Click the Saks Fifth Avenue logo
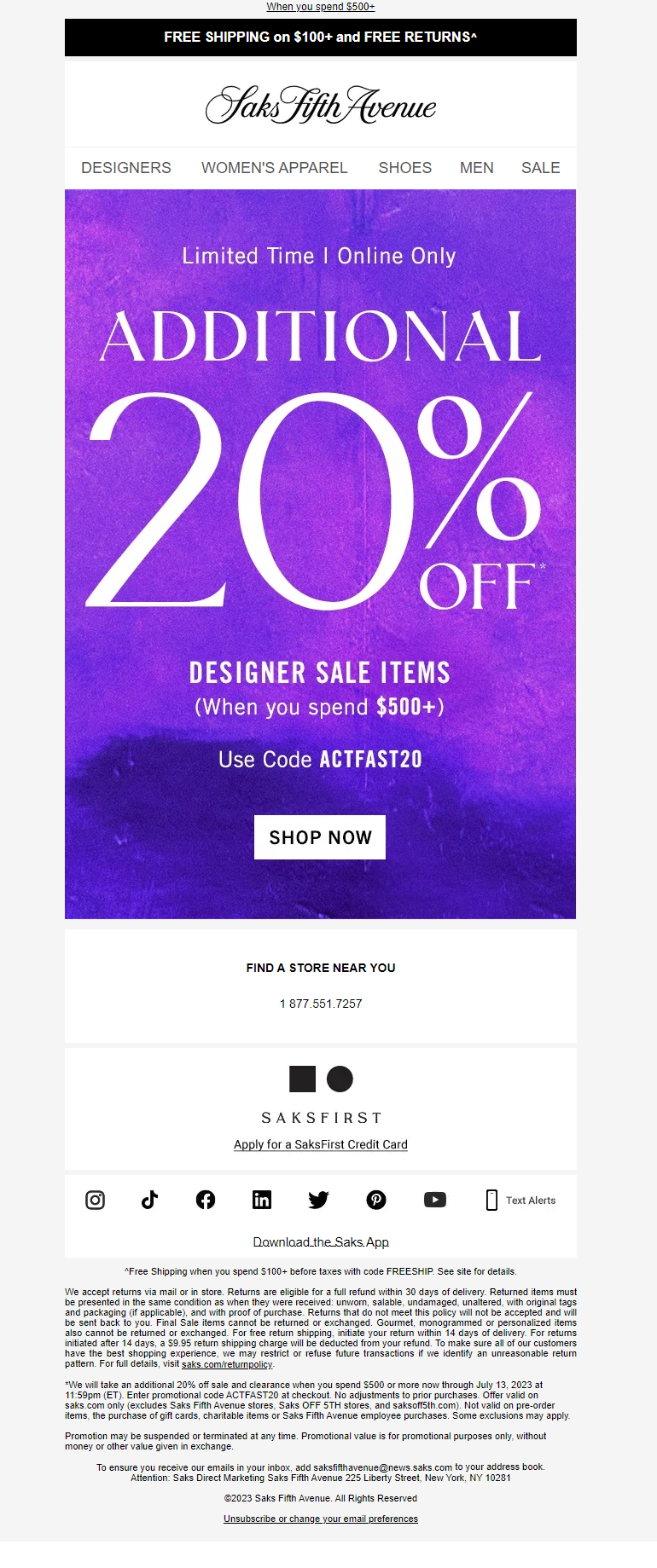This screenshot has width=657, height=1568. pos(321,105)
